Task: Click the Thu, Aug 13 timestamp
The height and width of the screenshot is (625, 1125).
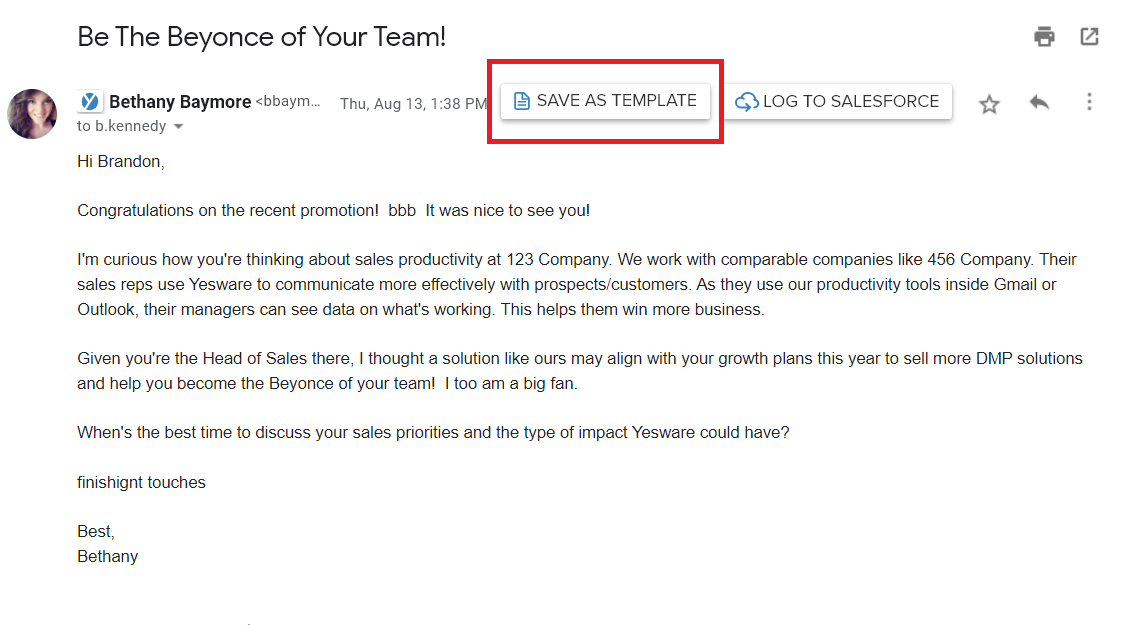Action: coord(413,104)
